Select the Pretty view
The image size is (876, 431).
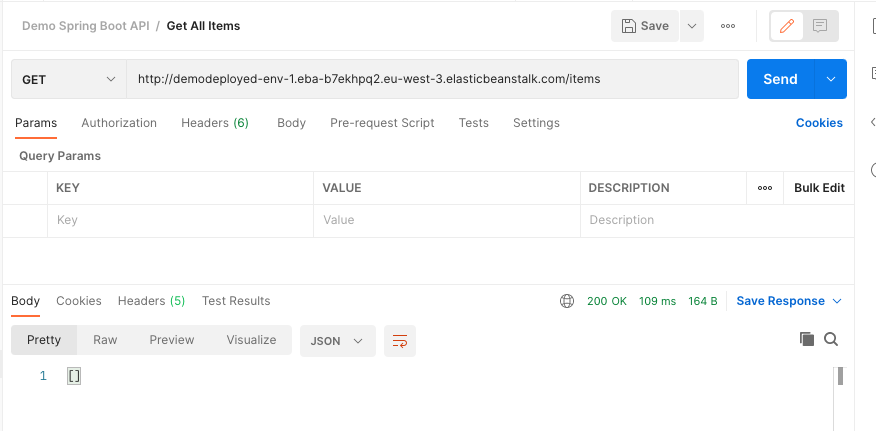[44, 340]
